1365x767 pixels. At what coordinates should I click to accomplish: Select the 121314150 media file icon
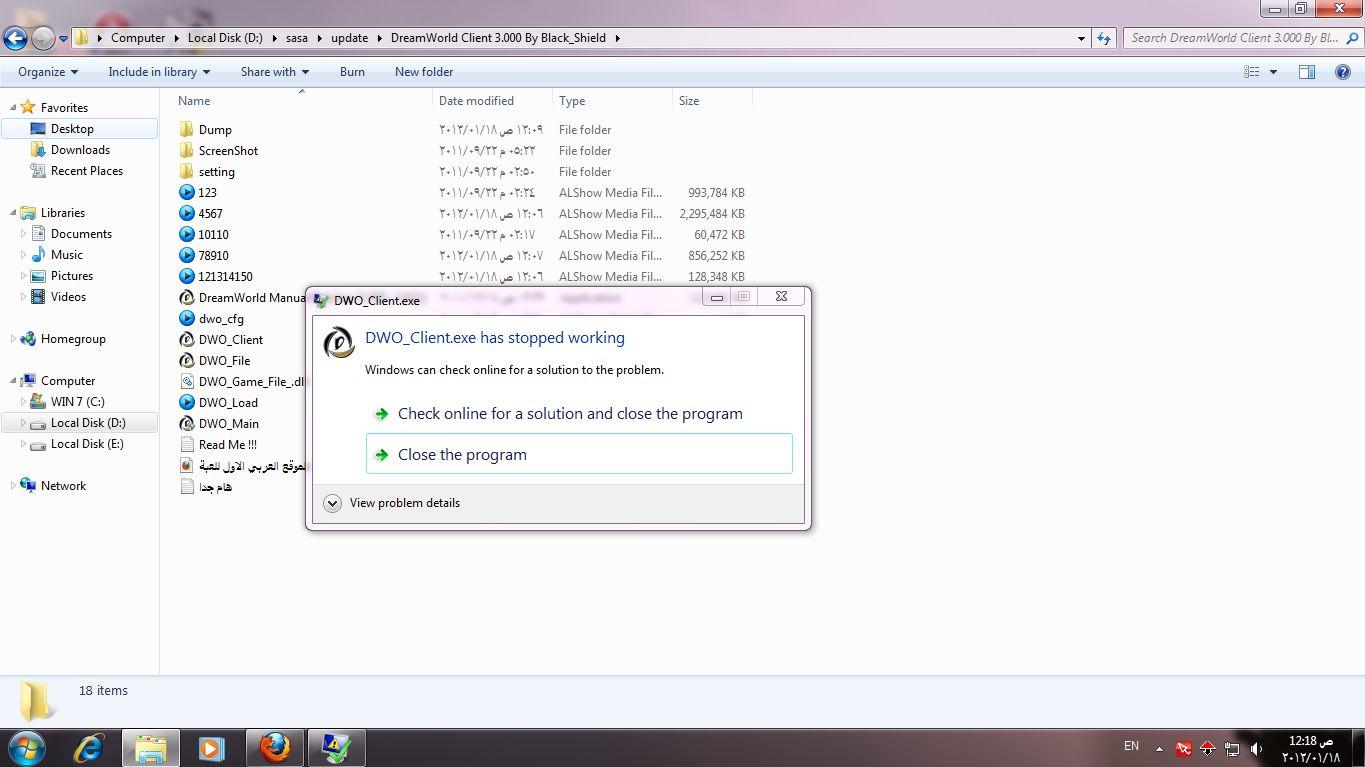(187, 276)
